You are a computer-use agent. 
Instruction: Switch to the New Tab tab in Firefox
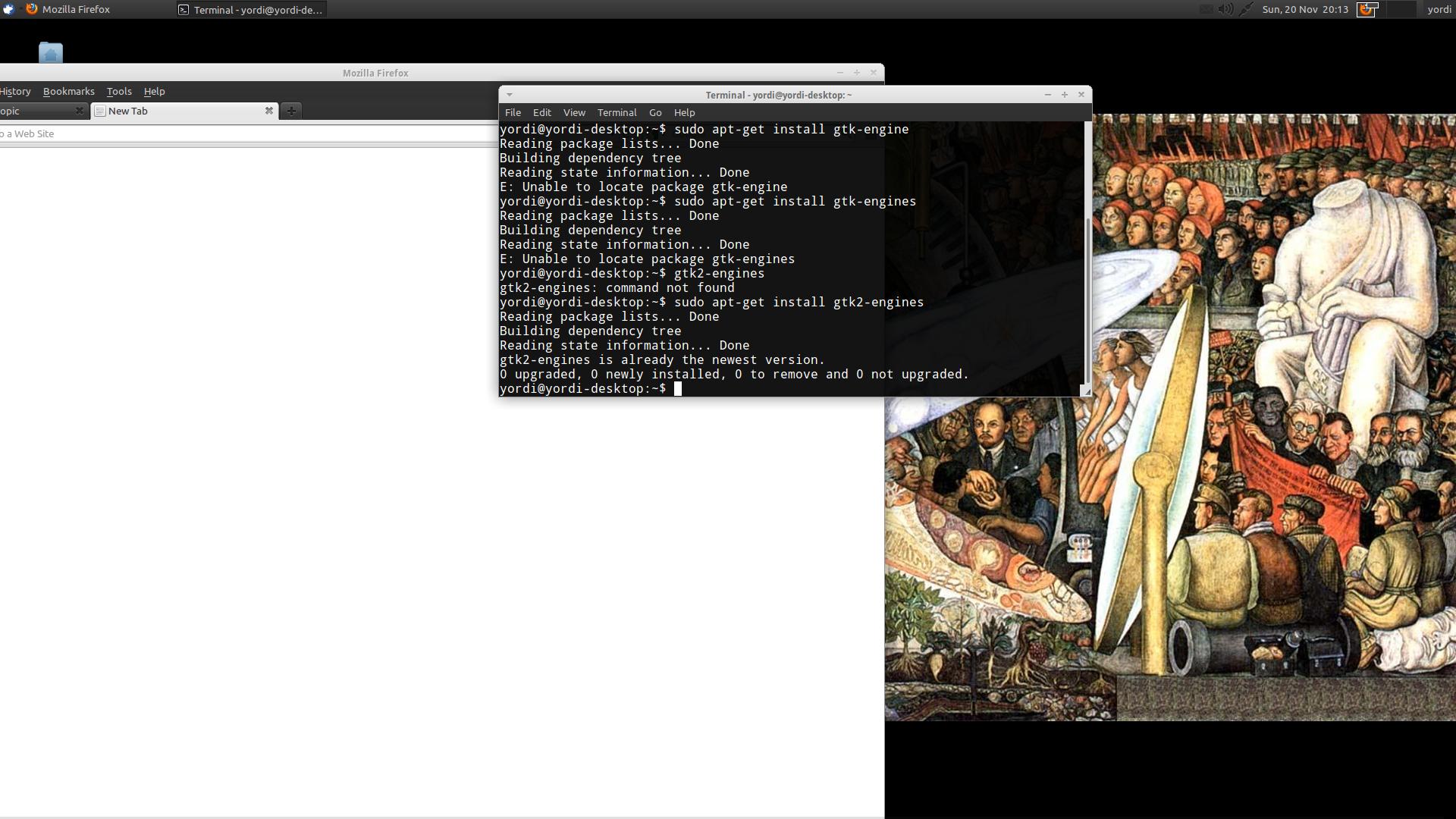tap(183, 111)
